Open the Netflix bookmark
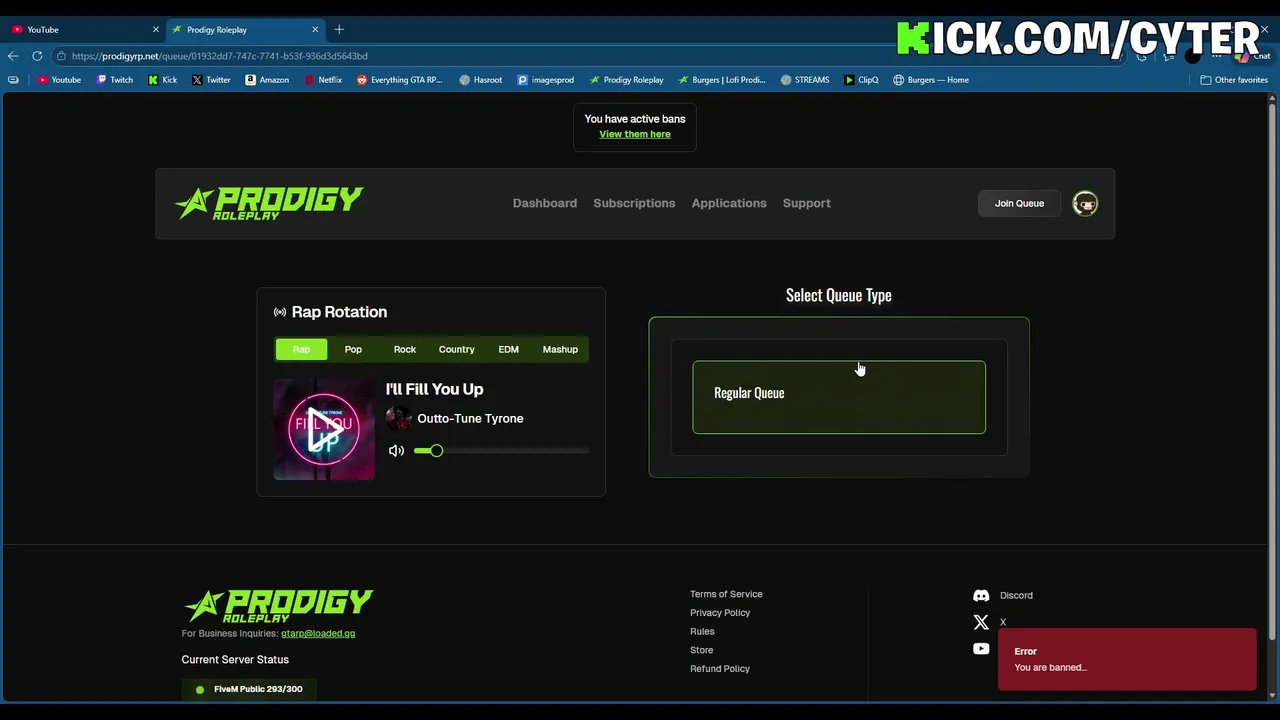This screenshot has width=1280, height=720. coord(323,80)
